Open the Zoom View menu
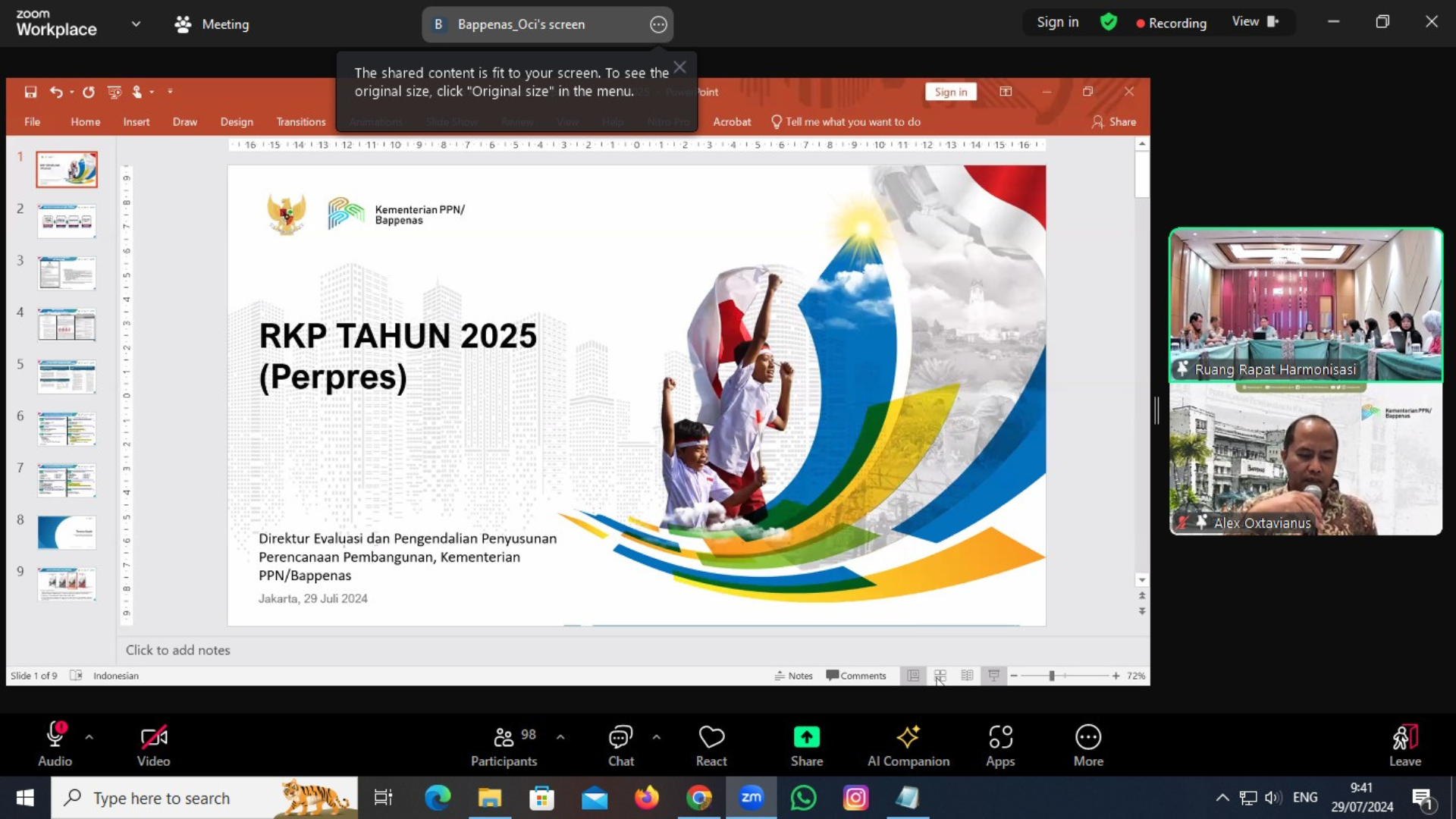This screenshot has height=819, width=1456. click(x=1255, y=21)
